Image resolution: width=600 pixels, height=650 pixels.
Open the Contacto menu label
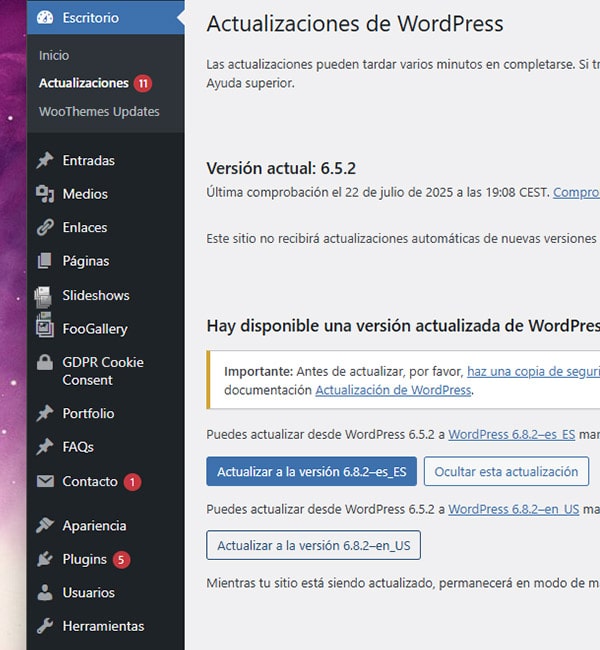90,481
